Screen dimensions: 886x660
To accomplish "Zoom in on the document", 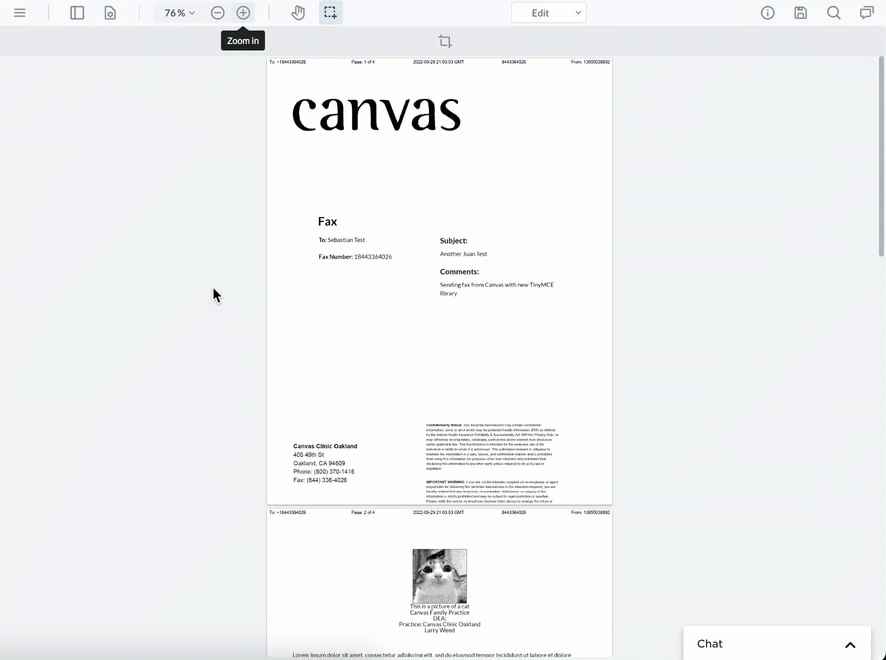I will click(243, 13).
